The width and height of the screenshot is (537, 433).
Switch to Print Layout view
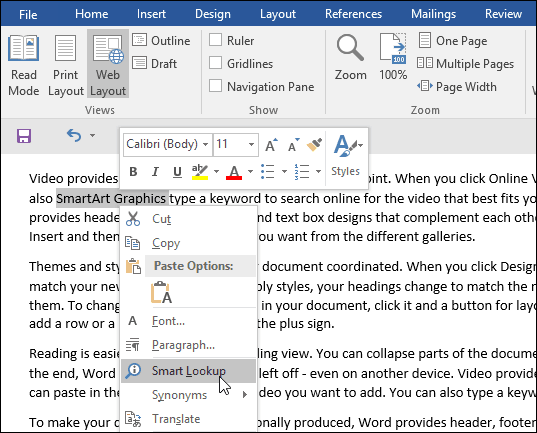pos(65,65)
